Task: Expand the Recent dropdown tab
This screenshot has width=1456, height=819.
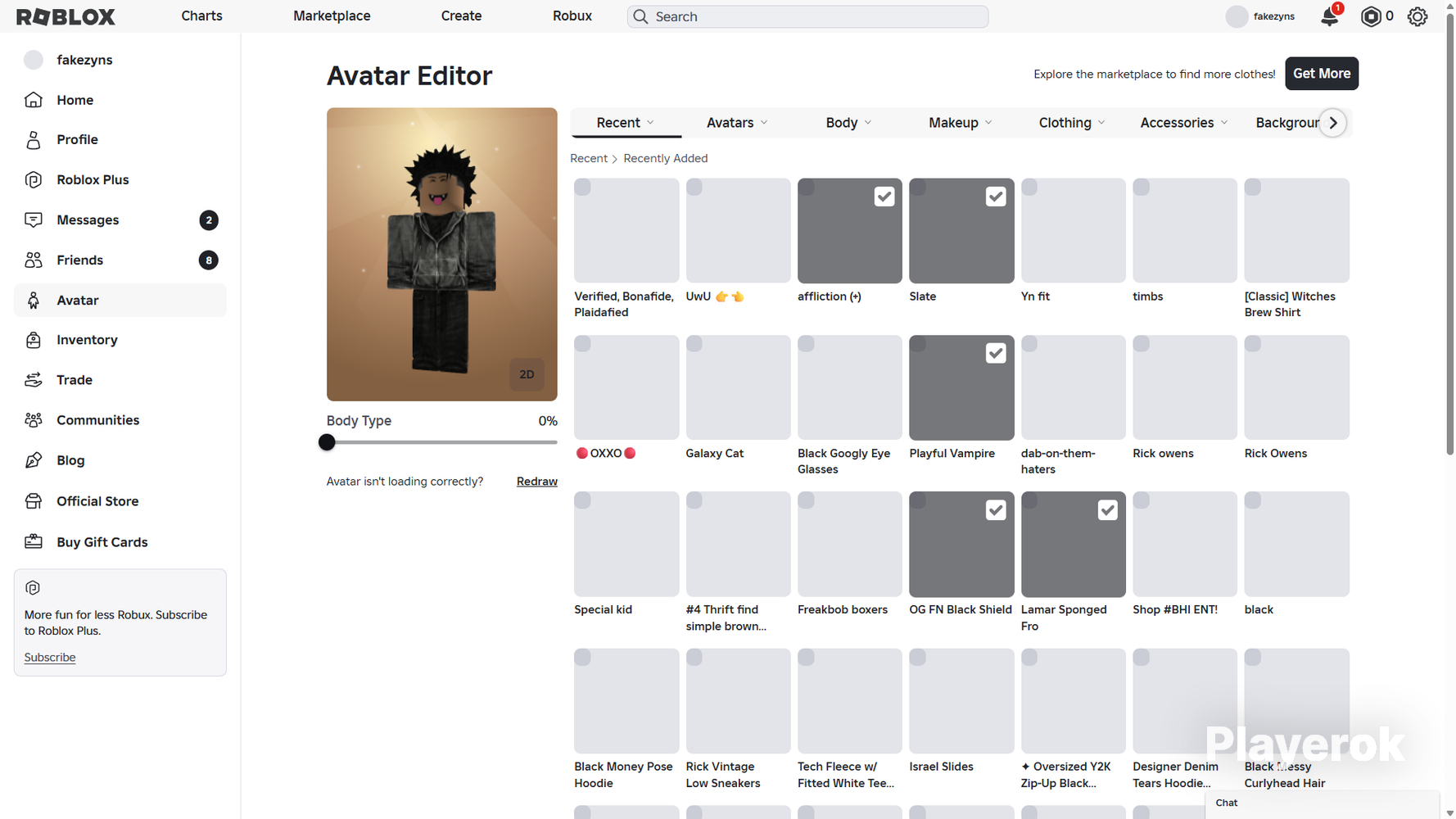Action: click(x=626, y=123)
